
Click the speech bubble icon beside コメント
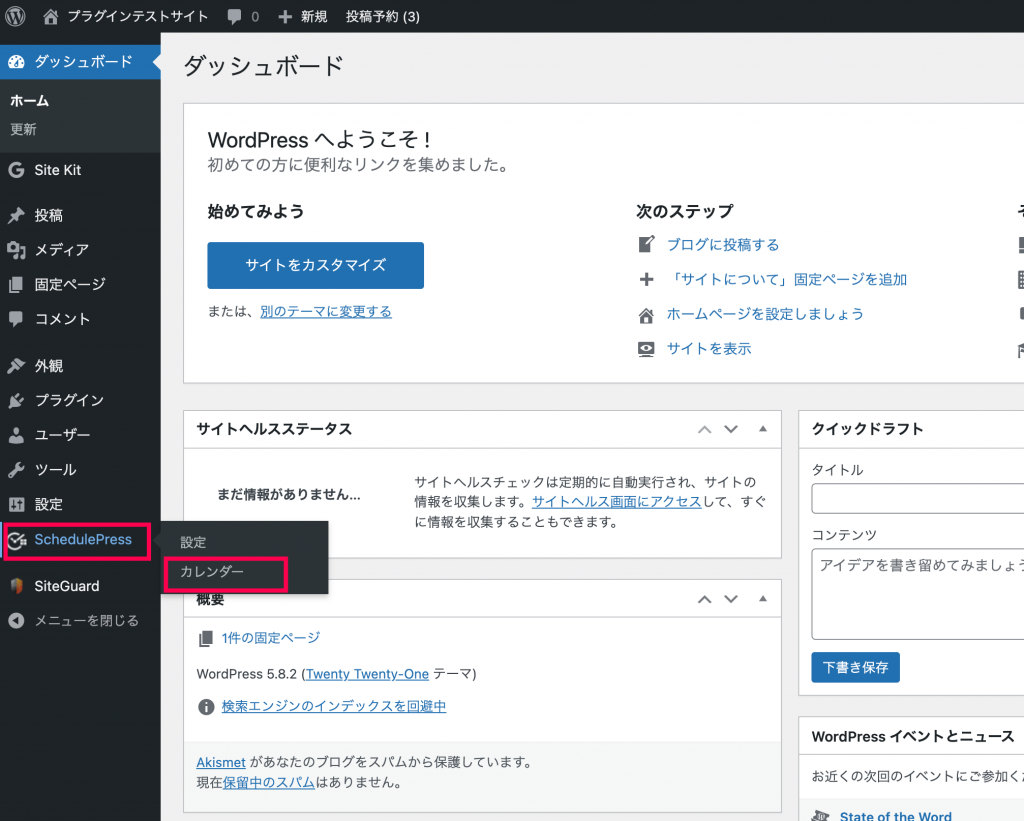click(x=16, y=319)
